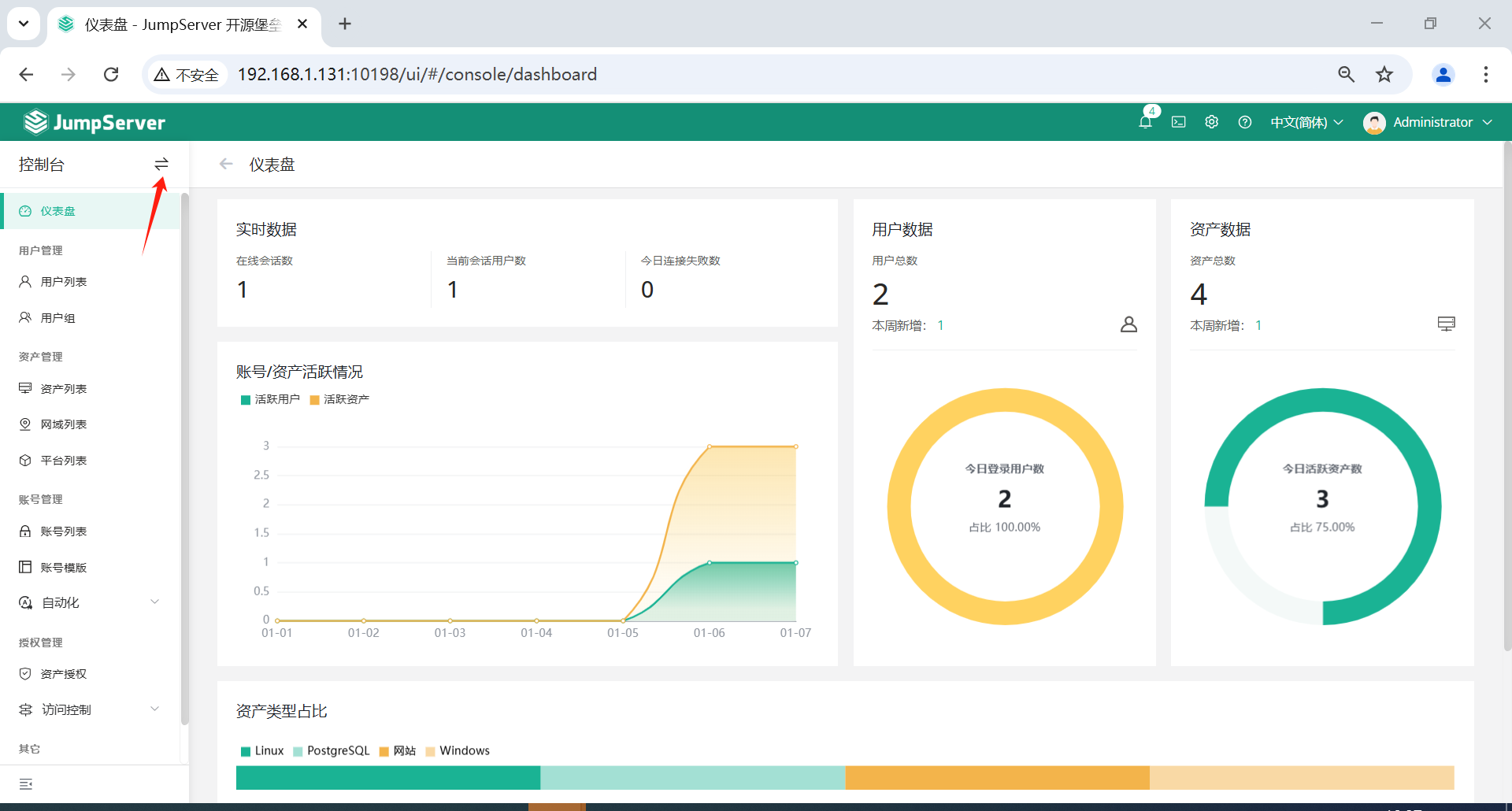This screenshot has width=1512, height=811.
Task: Open the web terminal icon in header
Action: click(x=1178, y=122)
